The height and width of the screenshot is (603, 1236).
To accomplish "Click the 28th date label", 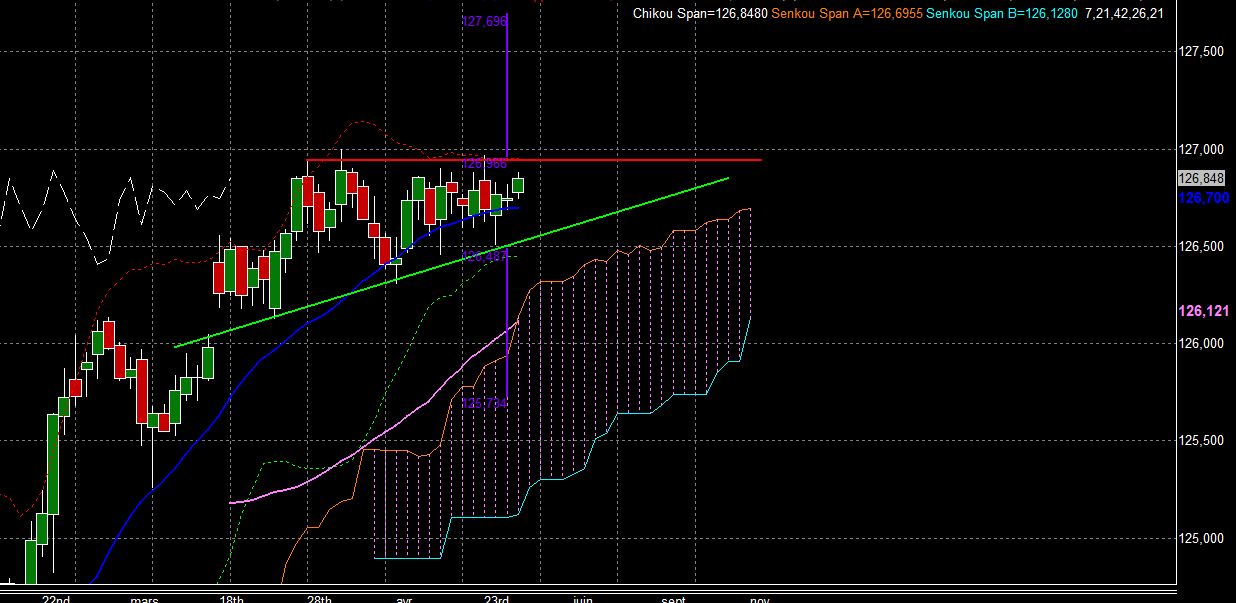I will pyautogui.click(x=320, y=598).
